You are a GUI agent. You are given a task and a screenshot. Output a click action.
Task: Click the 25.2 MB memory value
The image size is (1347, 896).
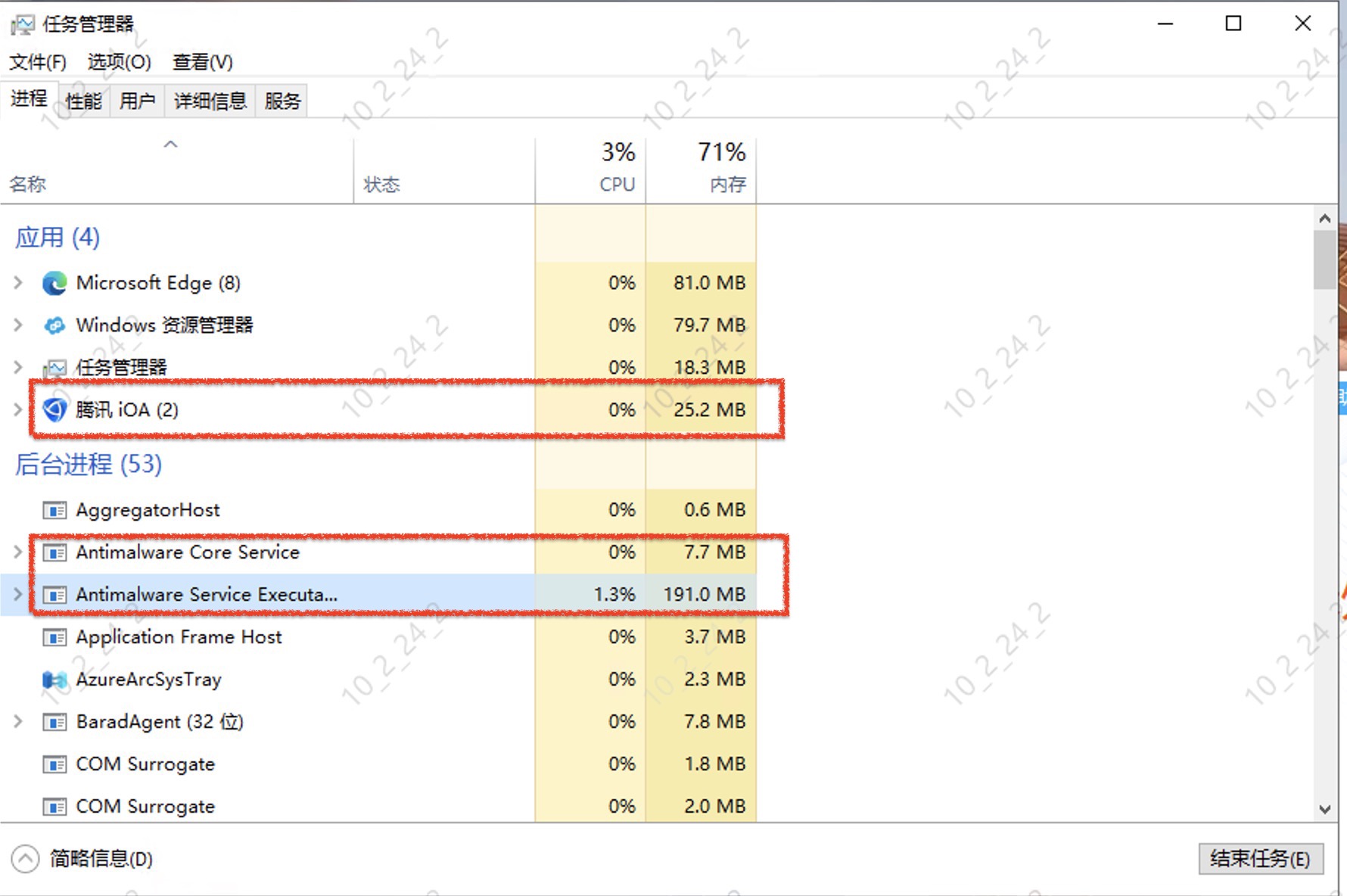pyautogui.click(x=709, y=410)
